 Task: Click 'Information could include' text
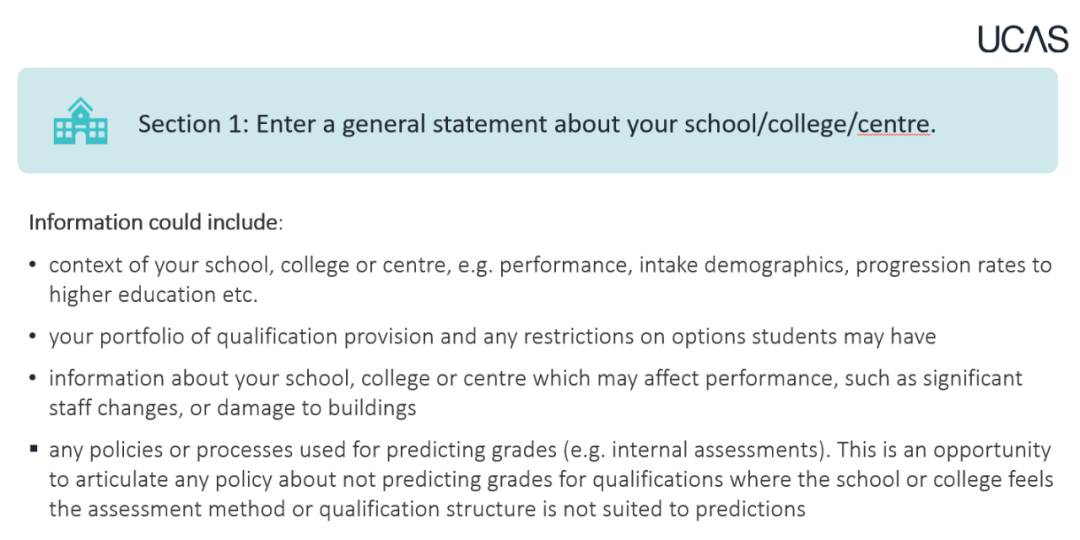tap(155, 221)
